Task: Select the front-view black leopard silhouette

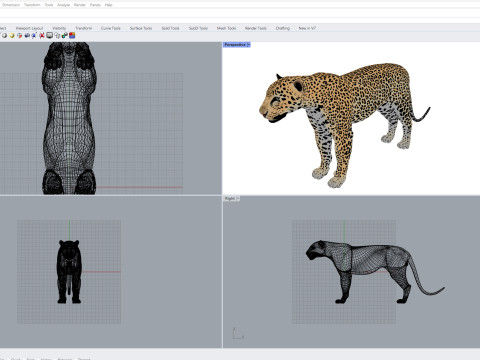Action: click(69, 272)
